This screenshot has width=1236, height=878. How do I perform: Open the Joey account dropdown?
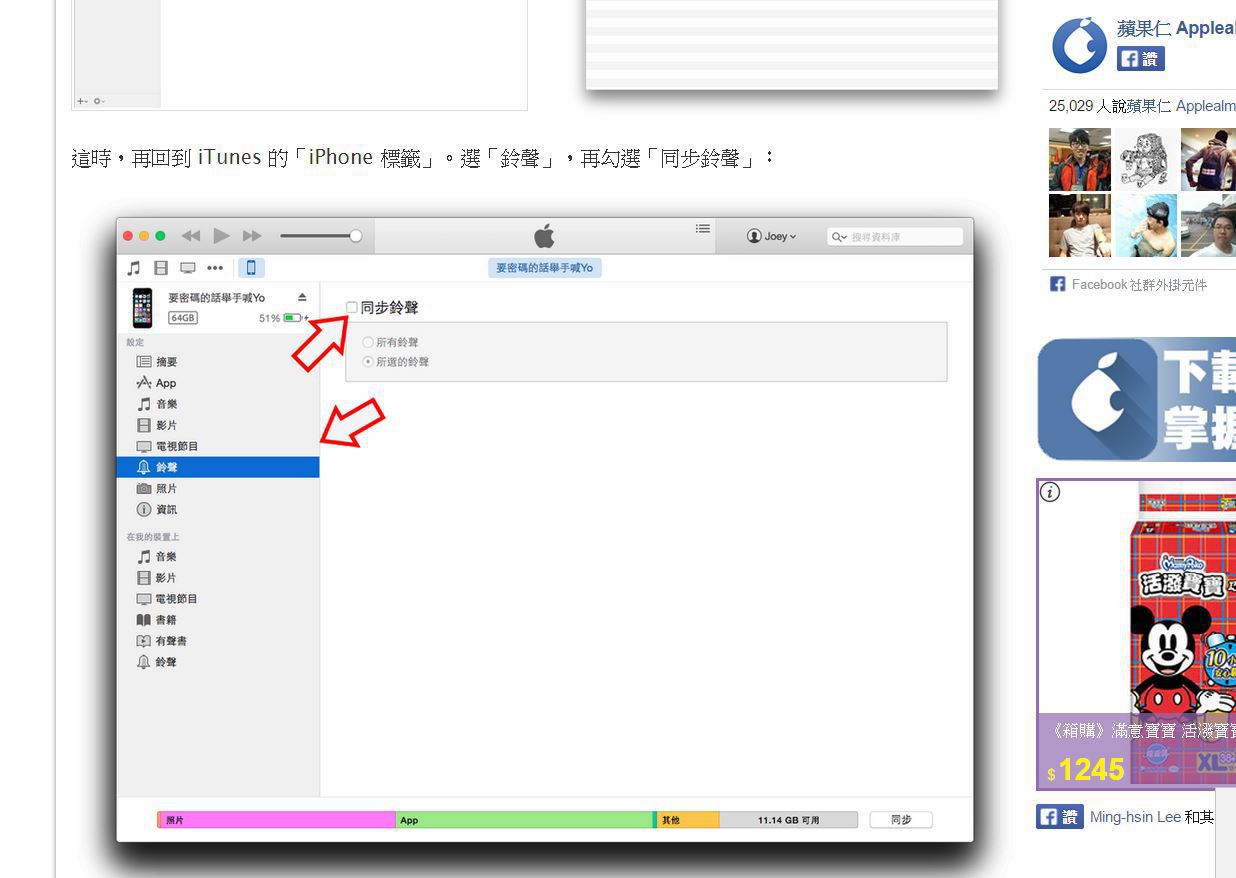click(771, 236)
